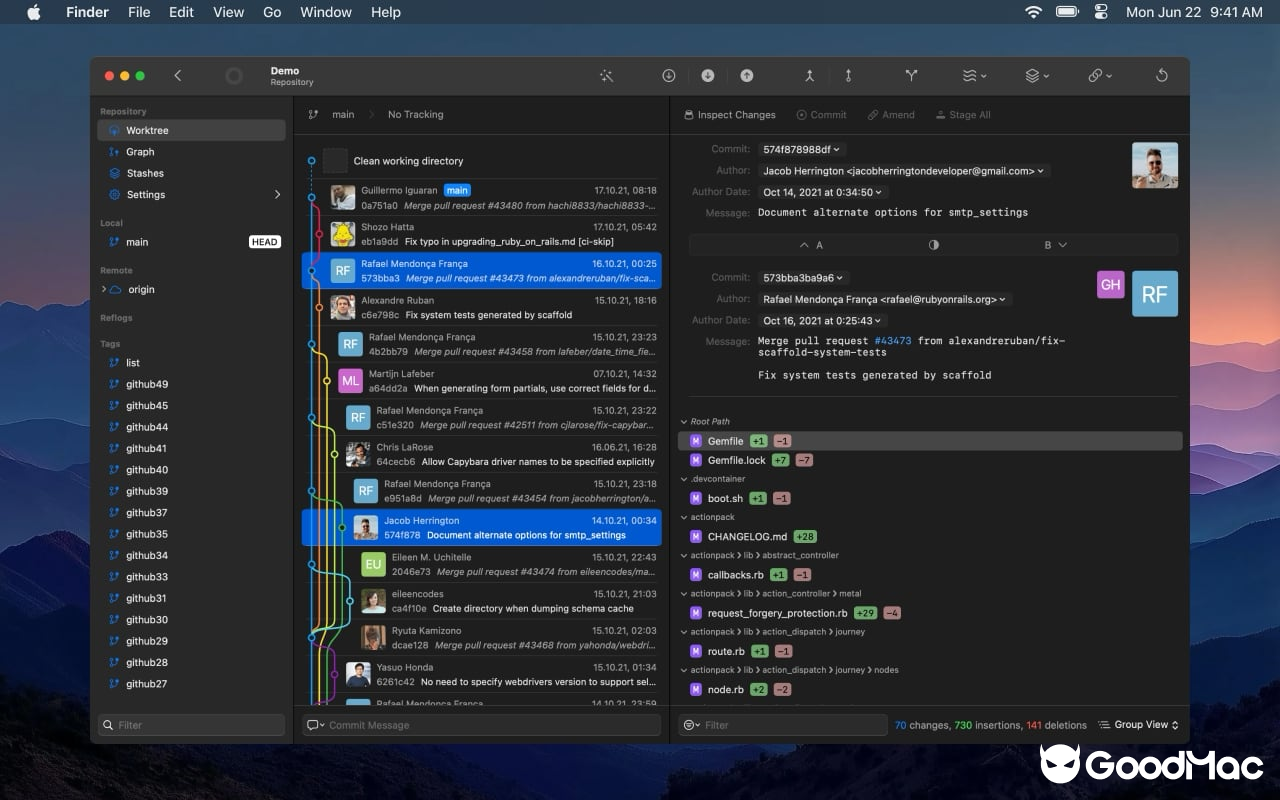Select the Clean working directory row
Screen dimensions: 1280x800
click(481, 161)
